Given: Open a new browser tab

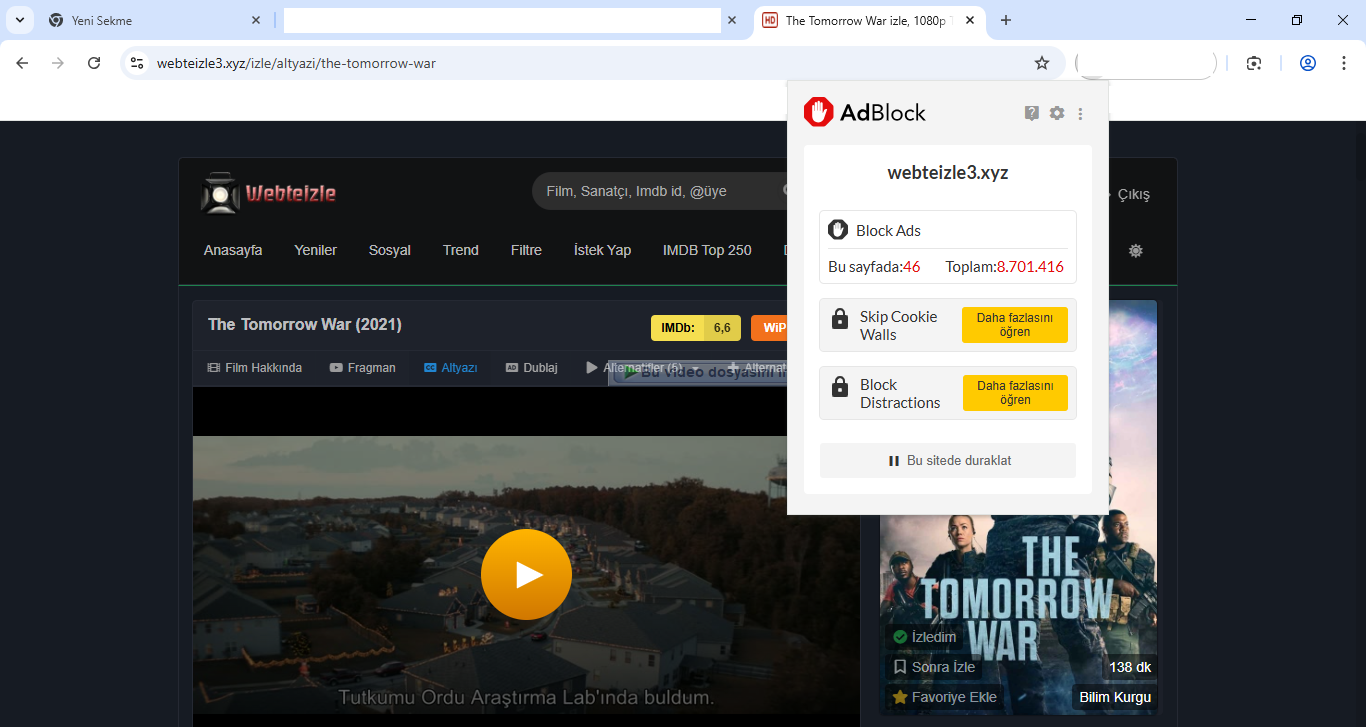Looking at the screenshot, I should [1006, 20].
